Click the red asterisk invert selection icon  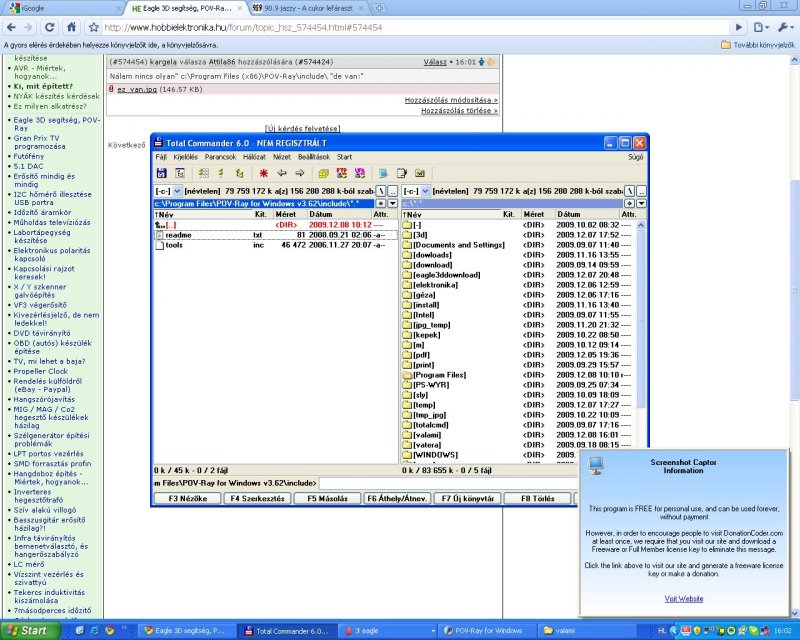263,173
